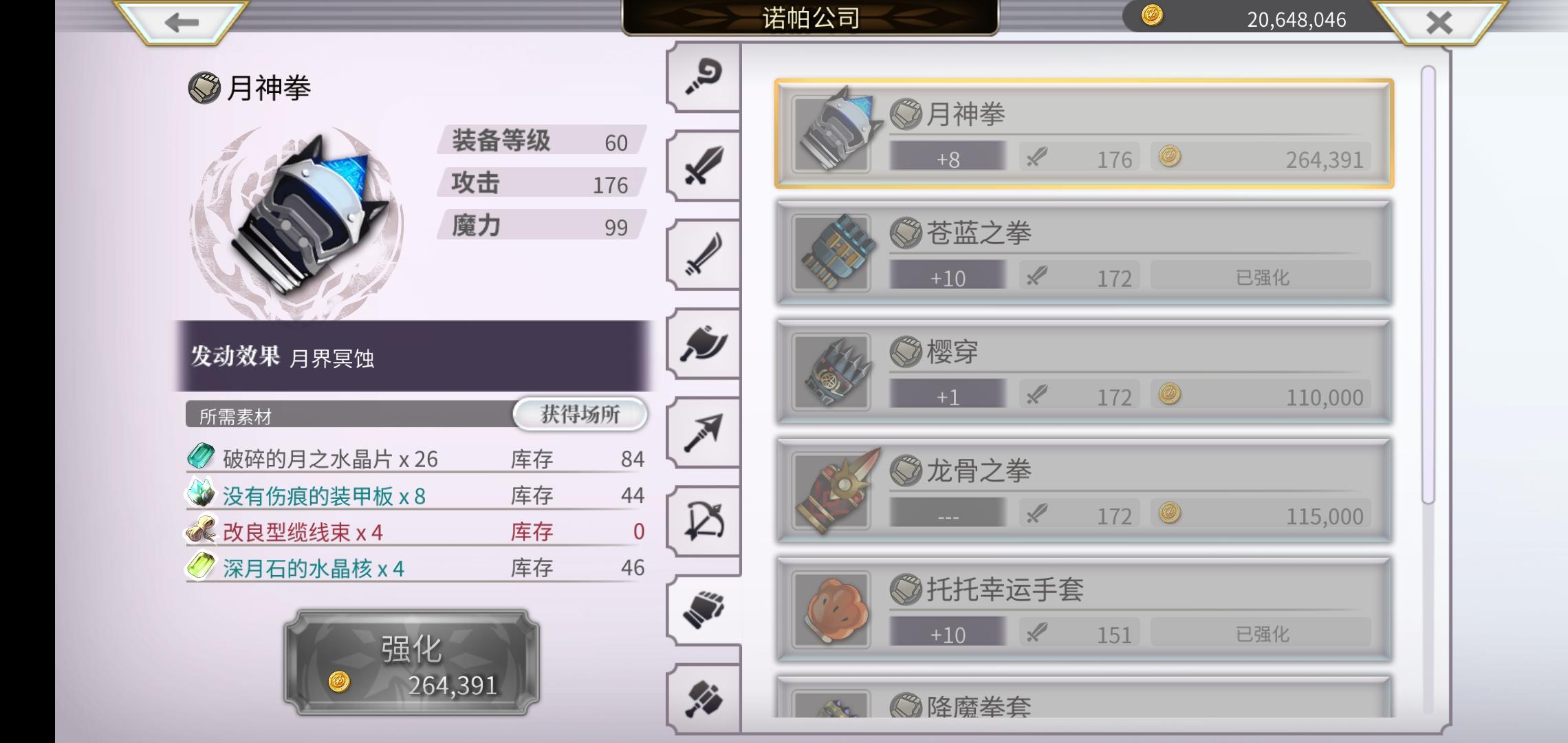The width and height of the screenshot is (1568, 743).
Task: Open the 获得场所 acquisition locations button
Action: click(580, 414)
